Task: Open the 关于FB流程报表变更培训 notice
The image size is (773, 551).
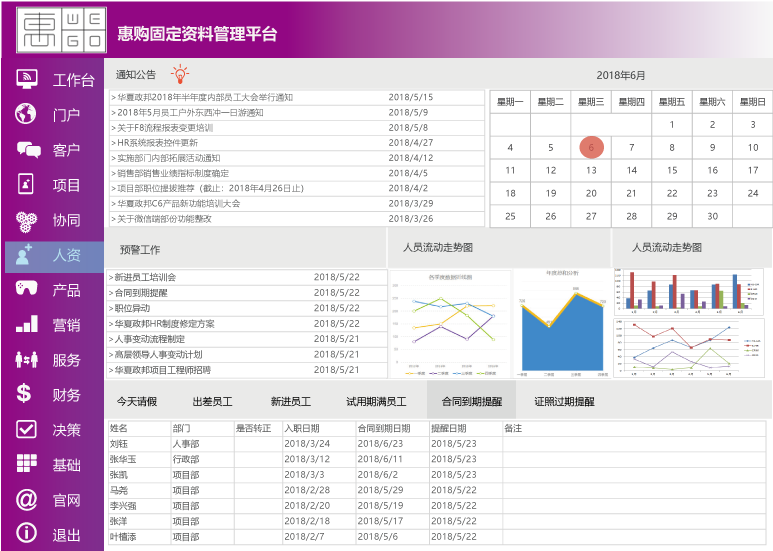Action: point(165,128)
